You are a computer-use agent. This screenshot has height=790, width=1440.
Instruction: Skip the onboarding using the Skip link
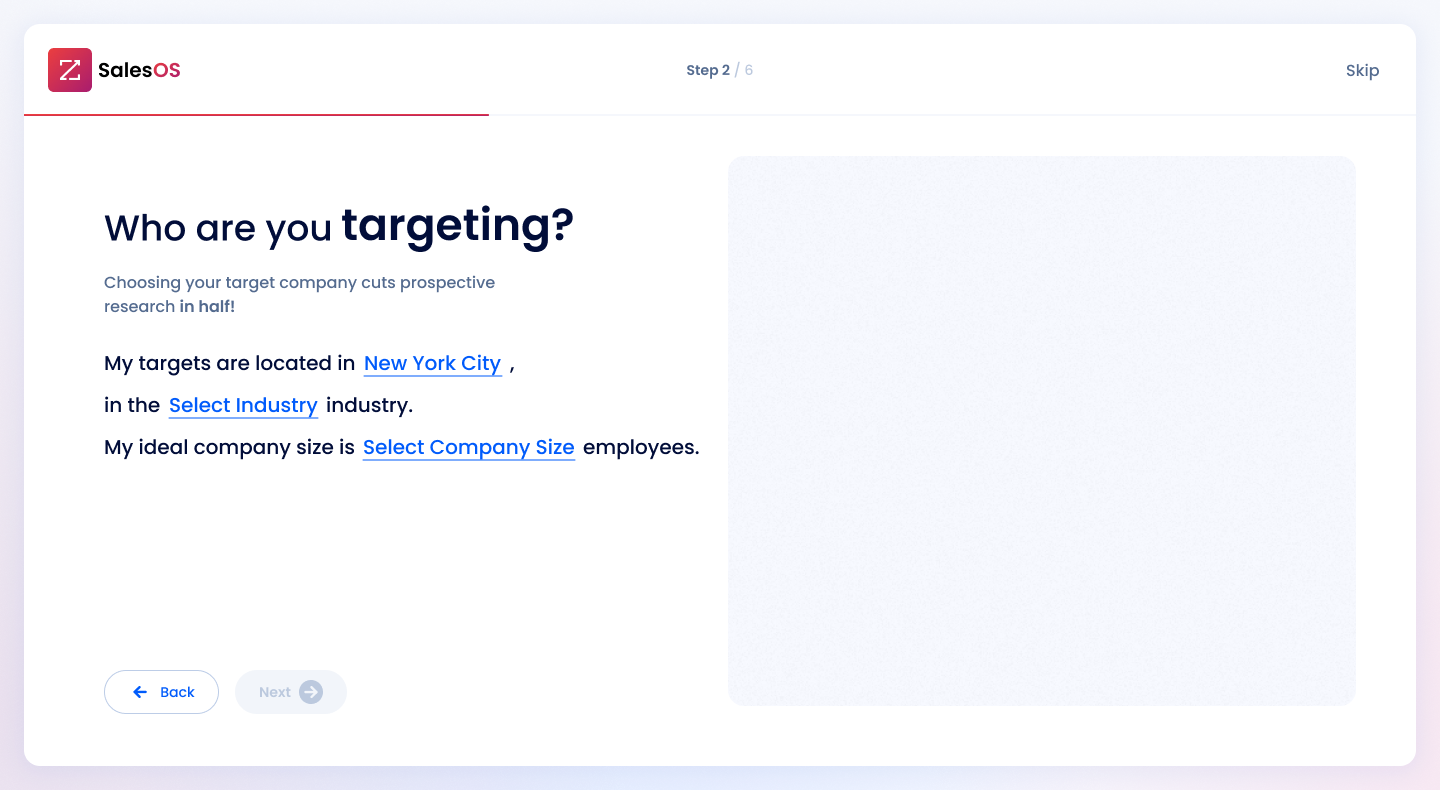[1362, 70]
